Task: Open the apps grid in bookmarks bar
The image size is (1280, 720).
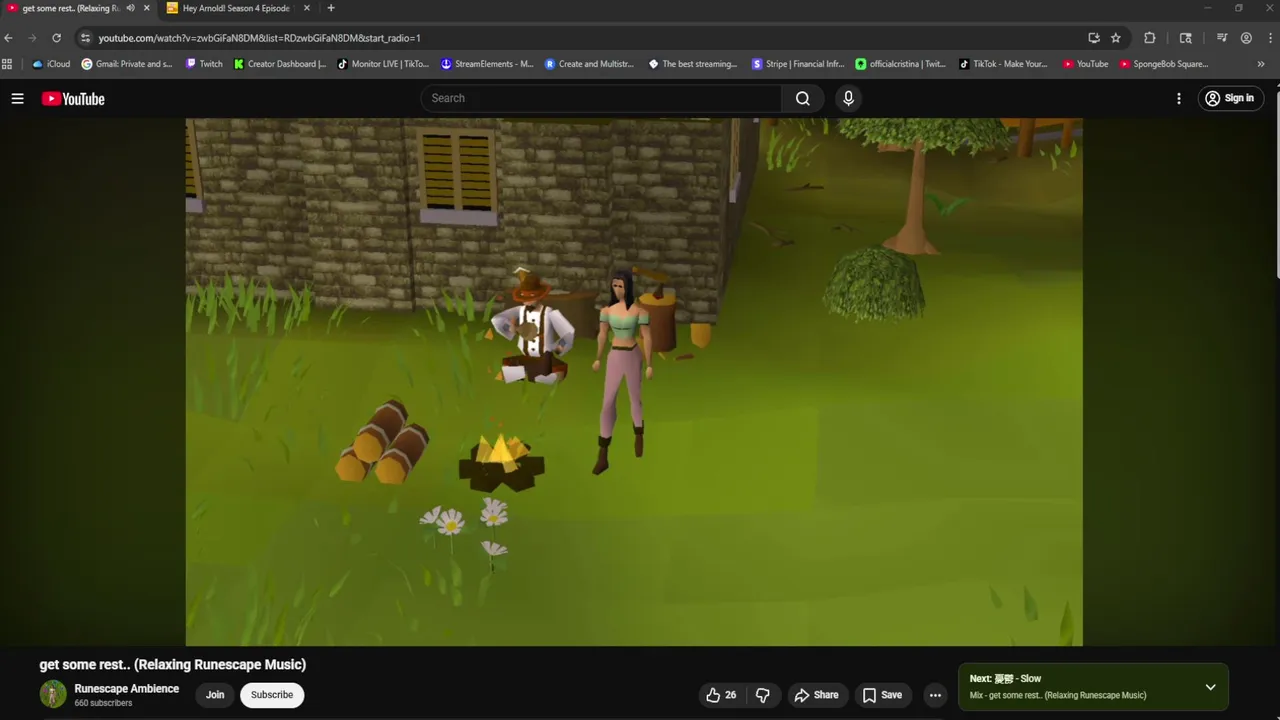Action: tap(7, 64)
